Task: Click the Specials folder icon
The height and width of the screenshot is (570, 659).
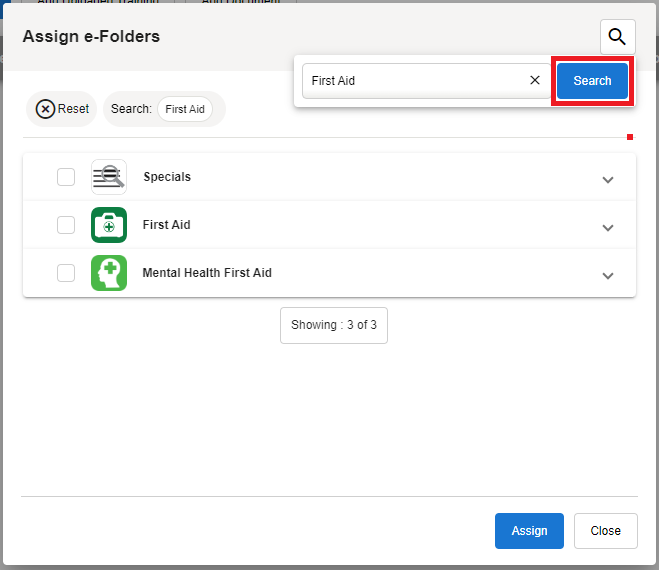Action: (109, 177)
